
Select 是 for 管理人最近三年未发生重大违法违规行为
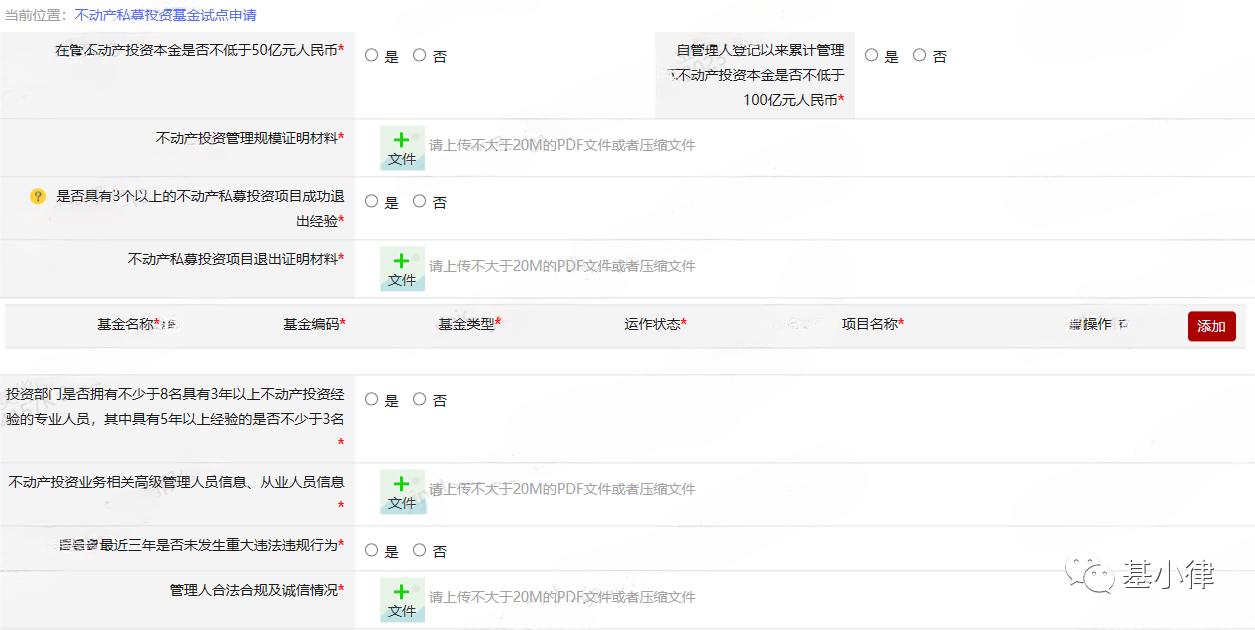370,549
